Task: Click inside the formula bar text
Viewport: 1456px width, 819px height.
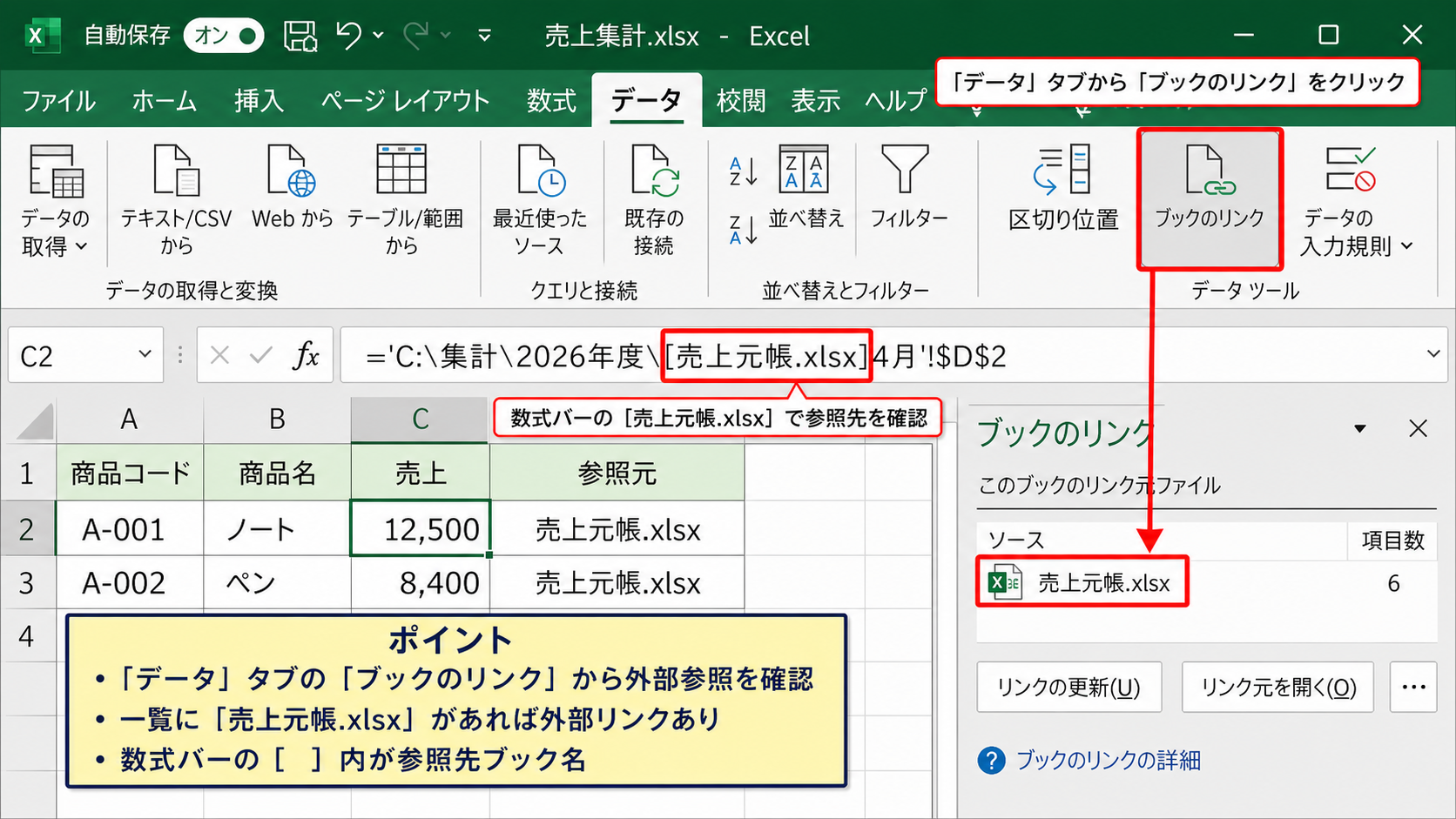Action: (x=685, y=356)
